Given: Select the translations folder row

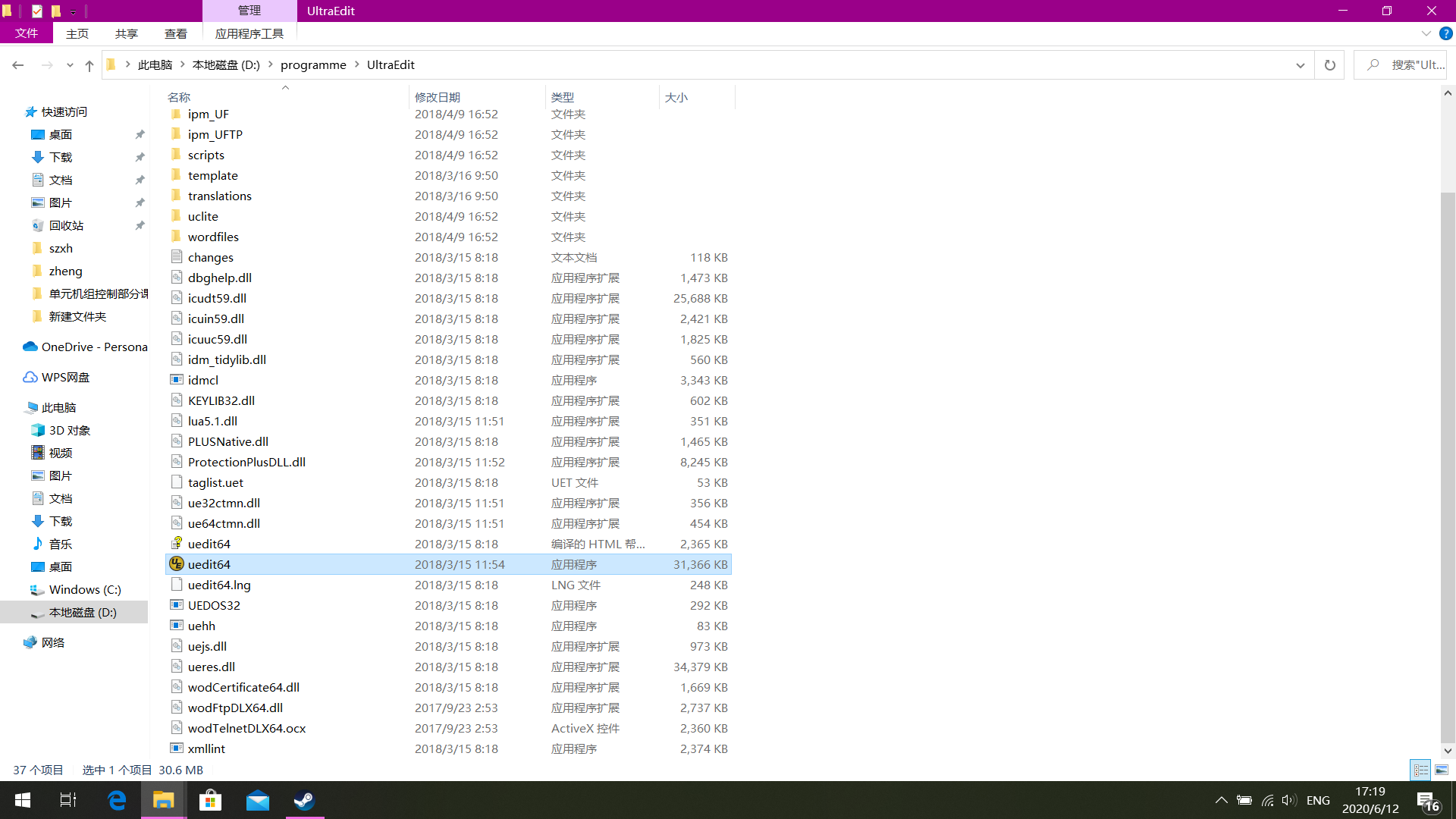Looking at the screenshot, I should [448, 196].
